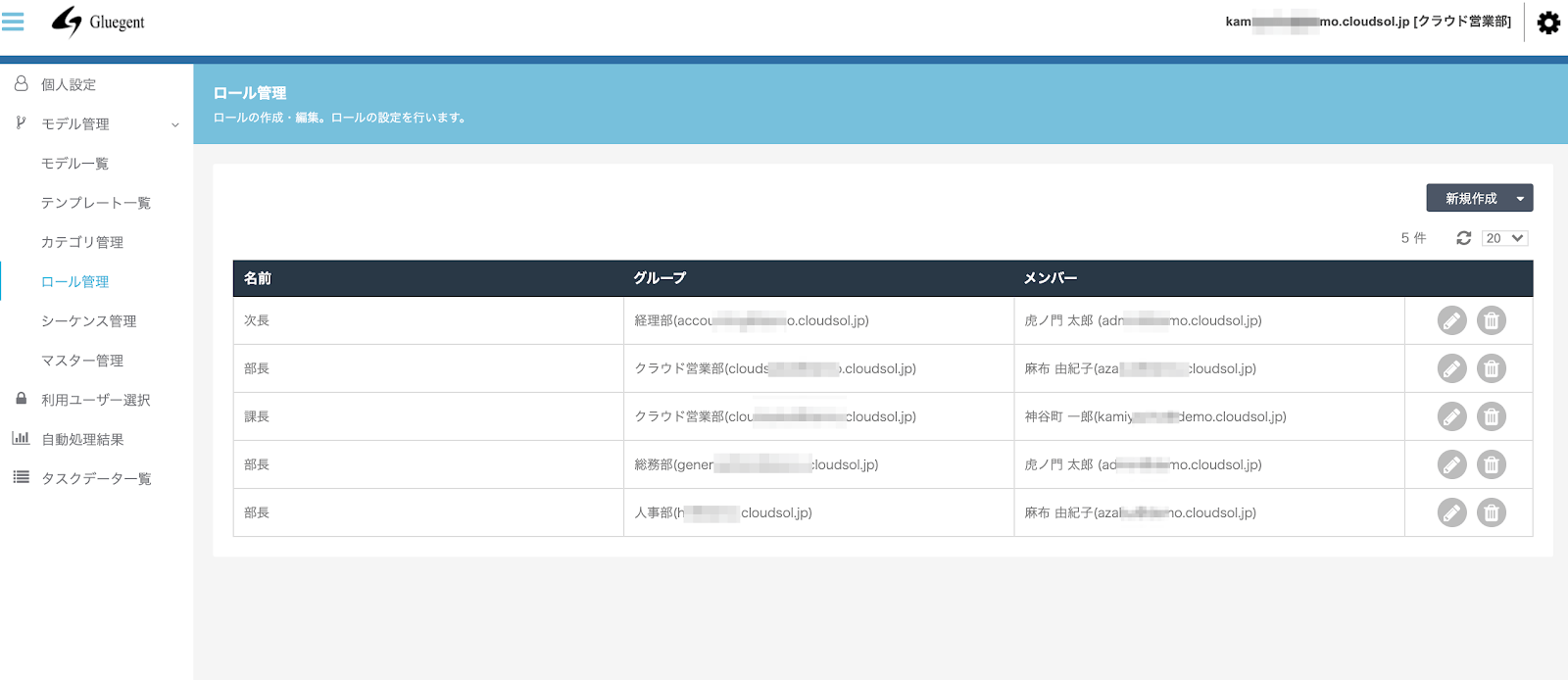The width and height of the screenshot is (1568, 680).
Task: Edit the 次長 role row
Action: click(1452, 320)
